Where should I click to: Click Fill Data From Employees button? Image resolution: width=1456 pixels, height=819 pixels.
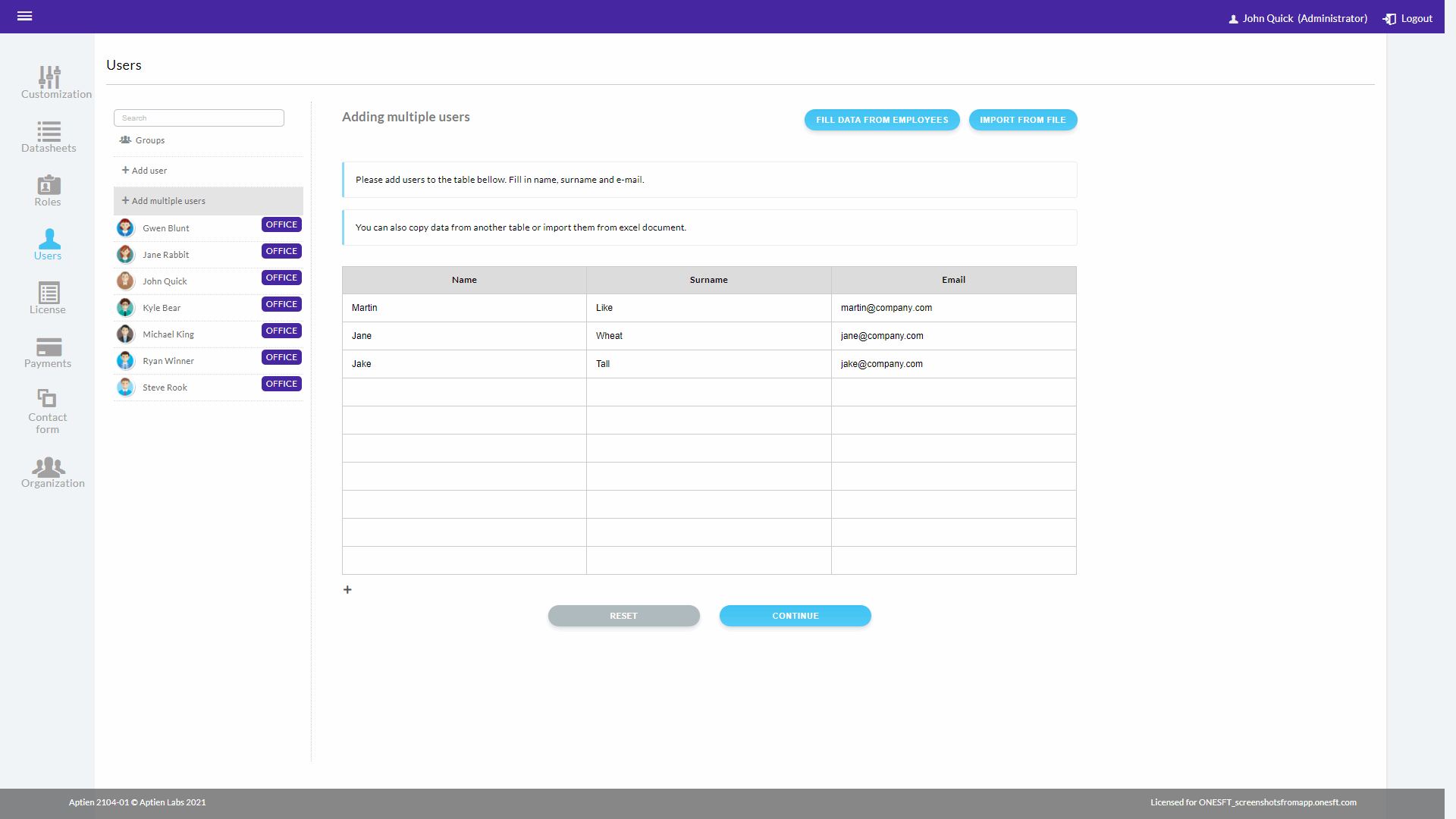(881, 120)
